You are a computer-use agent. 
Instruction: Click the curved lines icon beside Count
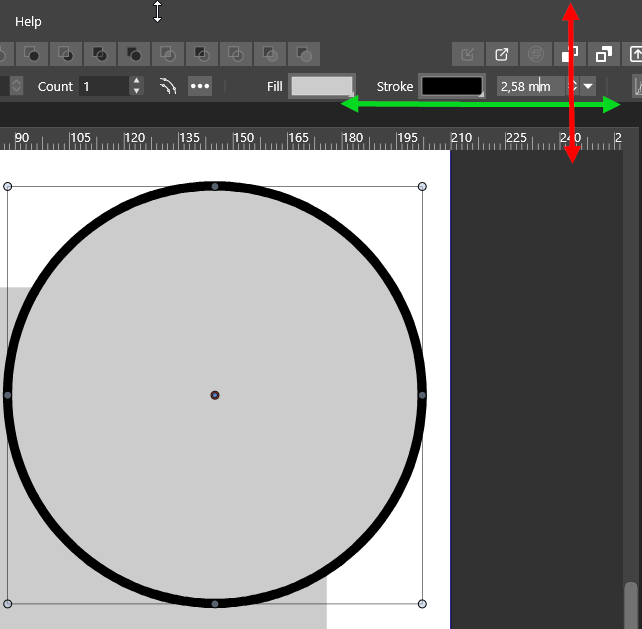168,87
